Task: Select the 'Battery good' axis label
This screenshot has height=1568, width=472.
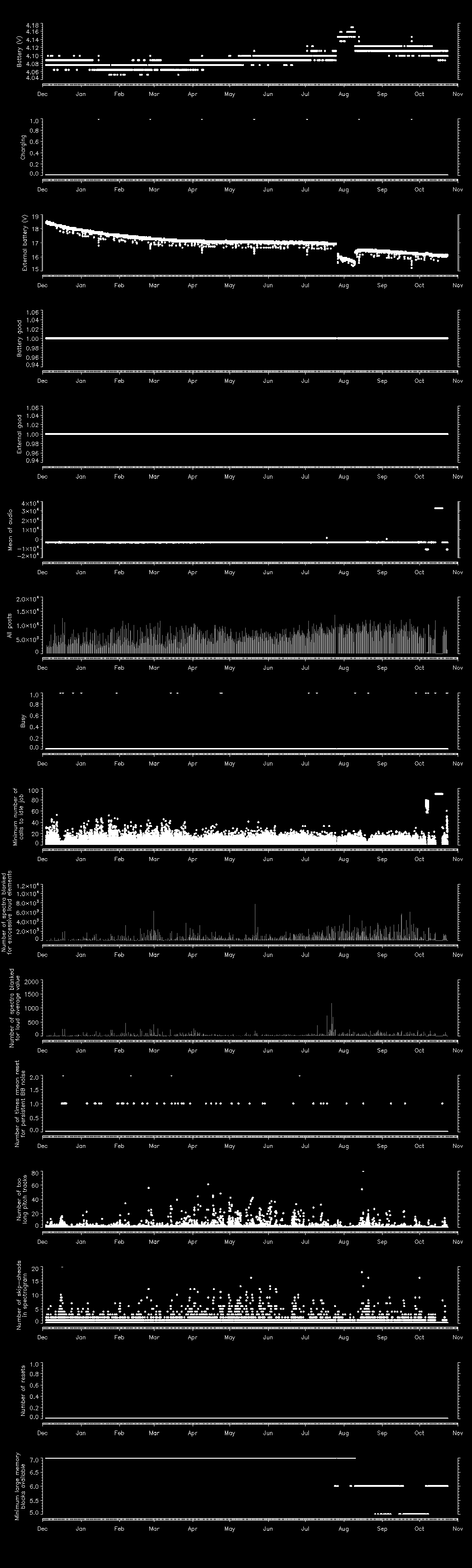Action: [19, 339]
